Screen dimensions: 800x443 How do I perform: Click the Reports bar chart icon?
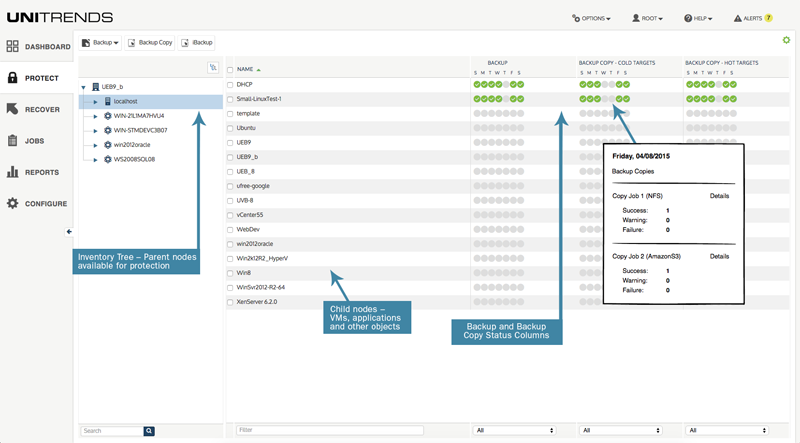(x=13, y=172)
